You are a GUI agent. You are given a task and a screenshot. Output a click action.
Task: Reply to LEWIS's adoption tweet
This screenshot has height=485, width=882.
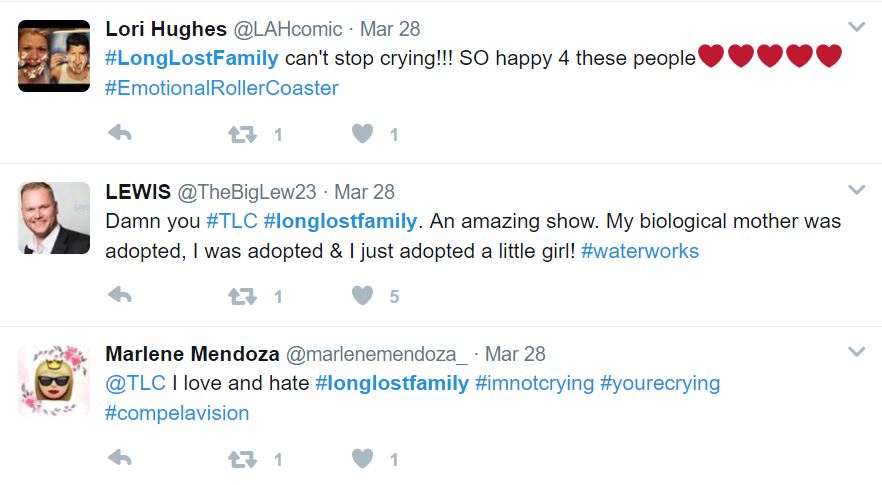click(119, 296)
